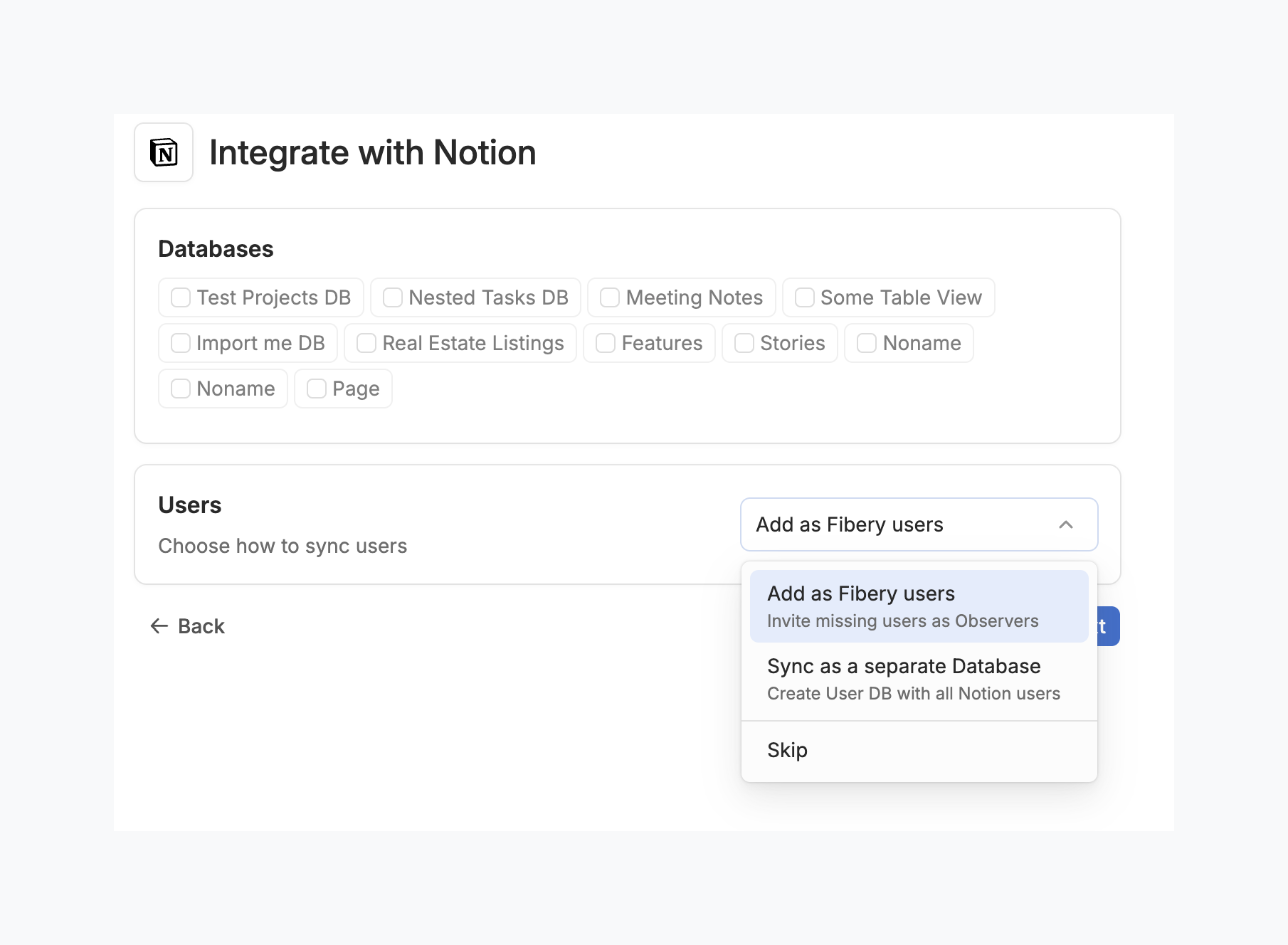The image size is (1288, 945).
Task: Check the Test Projects DB checkbox
Action: pyautogui.click(x=181, y=297)
